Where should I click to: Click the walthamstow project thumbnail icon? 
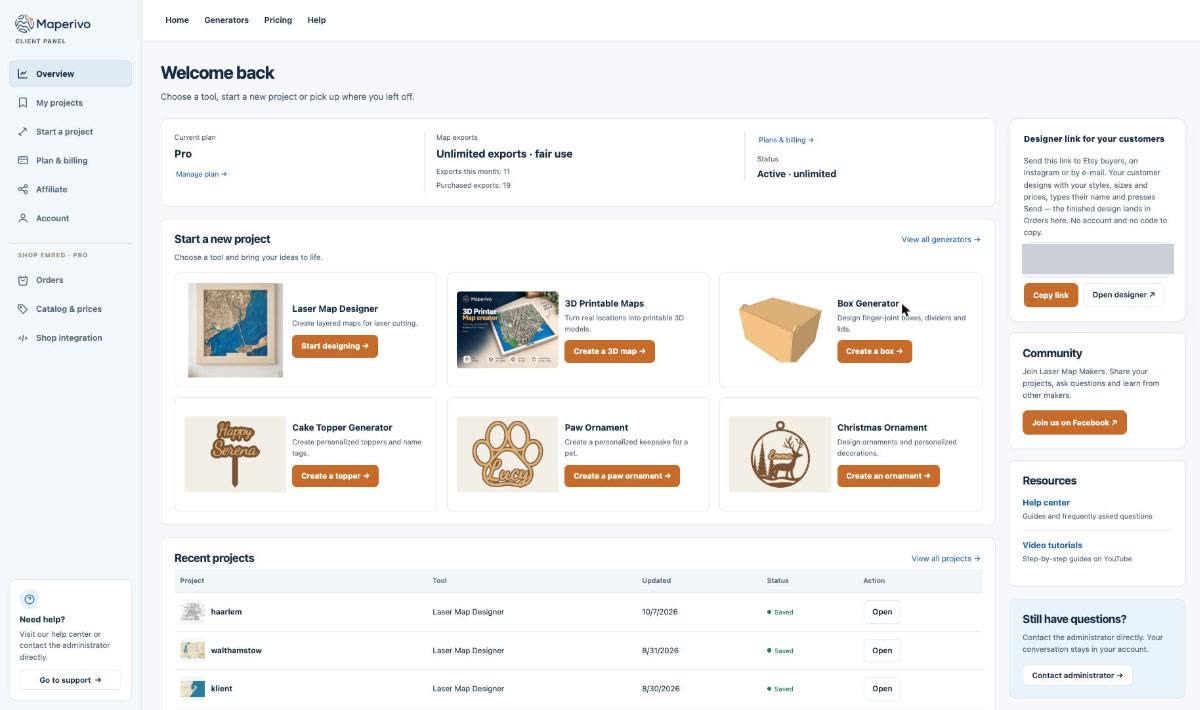coord(193,651)
